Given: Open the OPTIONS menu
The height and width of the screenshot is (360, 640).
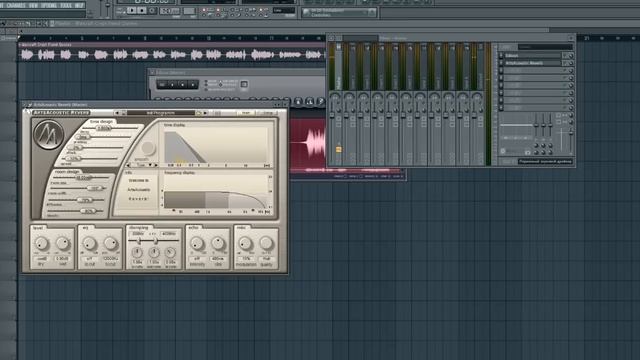Looking at the screenshot, I should (x=49, y=6).
